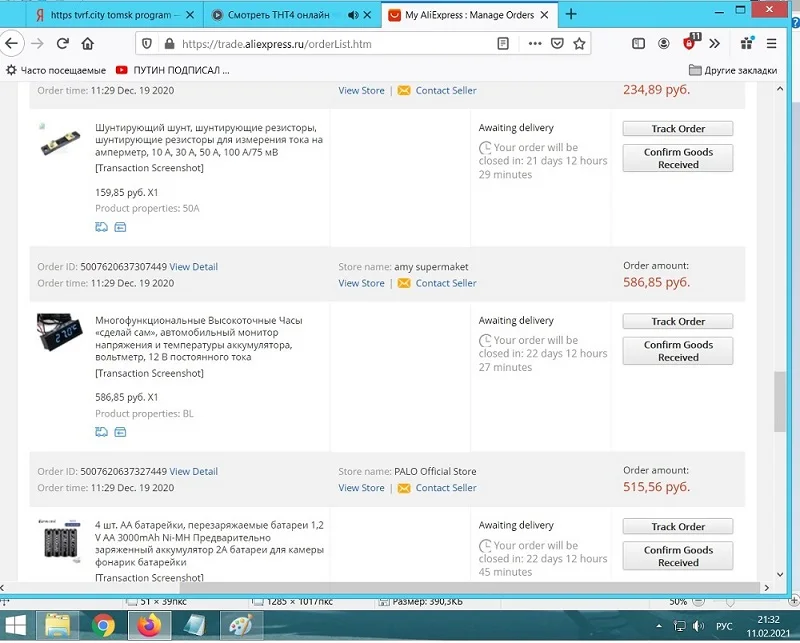Open the shunt resistor product thumbnail
Image resolution: width=800 pixels, height=643 pixels.
coord(60,139)
